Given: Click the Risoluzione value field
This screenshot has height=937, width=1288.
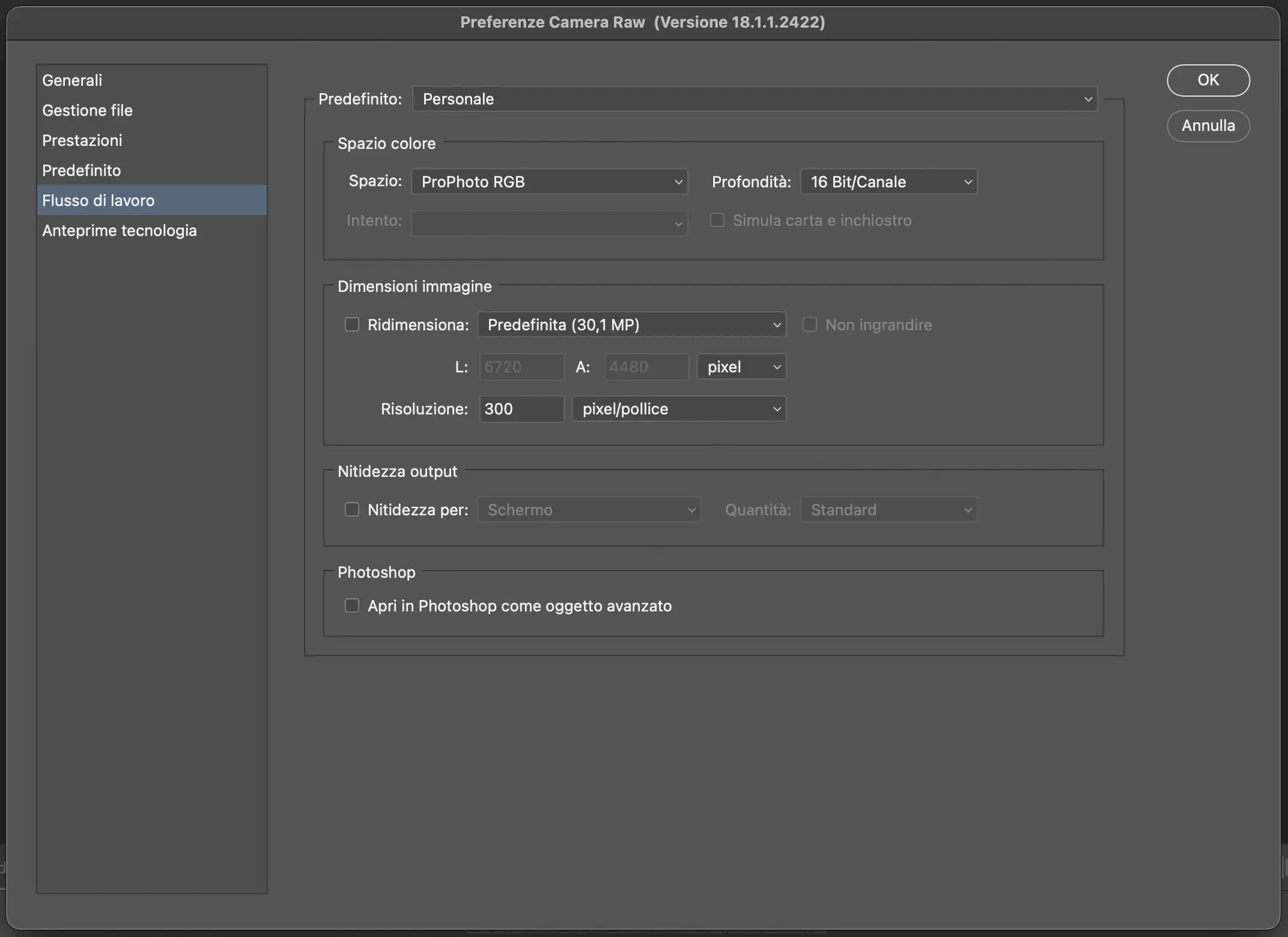Looking at the screenshot, I should point(521,409).
